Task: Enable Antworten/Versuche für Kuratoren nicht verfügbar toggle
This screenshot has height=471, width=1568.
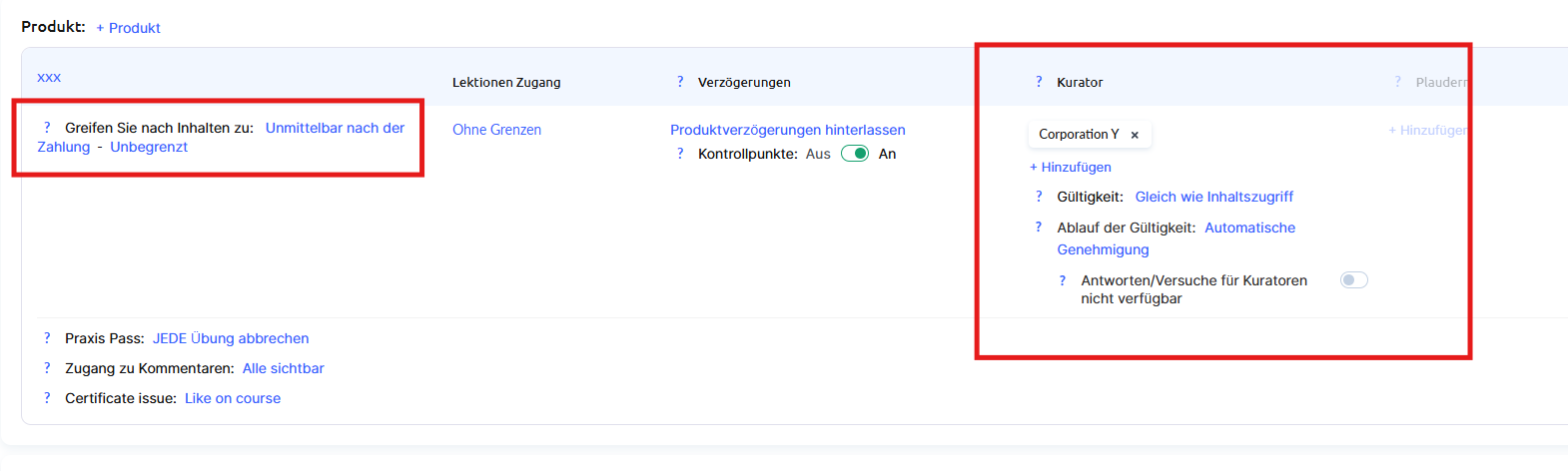Action: tap(1353, 280)
